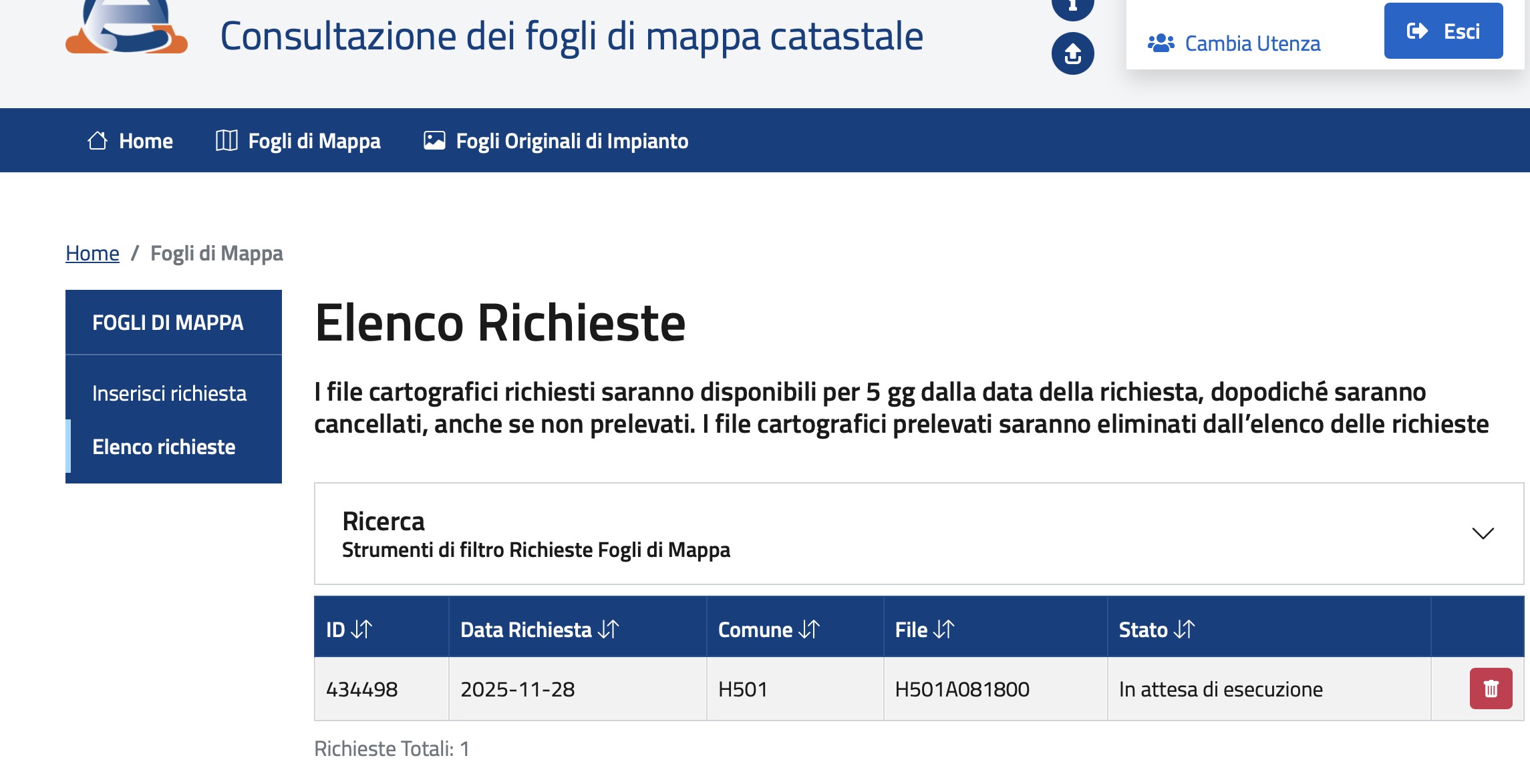Image resolution: width=1530 pixels, height=784 pixels.
Task: Click the image icon for Fogli Originali di Impianto
Action: (x=434, y=140)
